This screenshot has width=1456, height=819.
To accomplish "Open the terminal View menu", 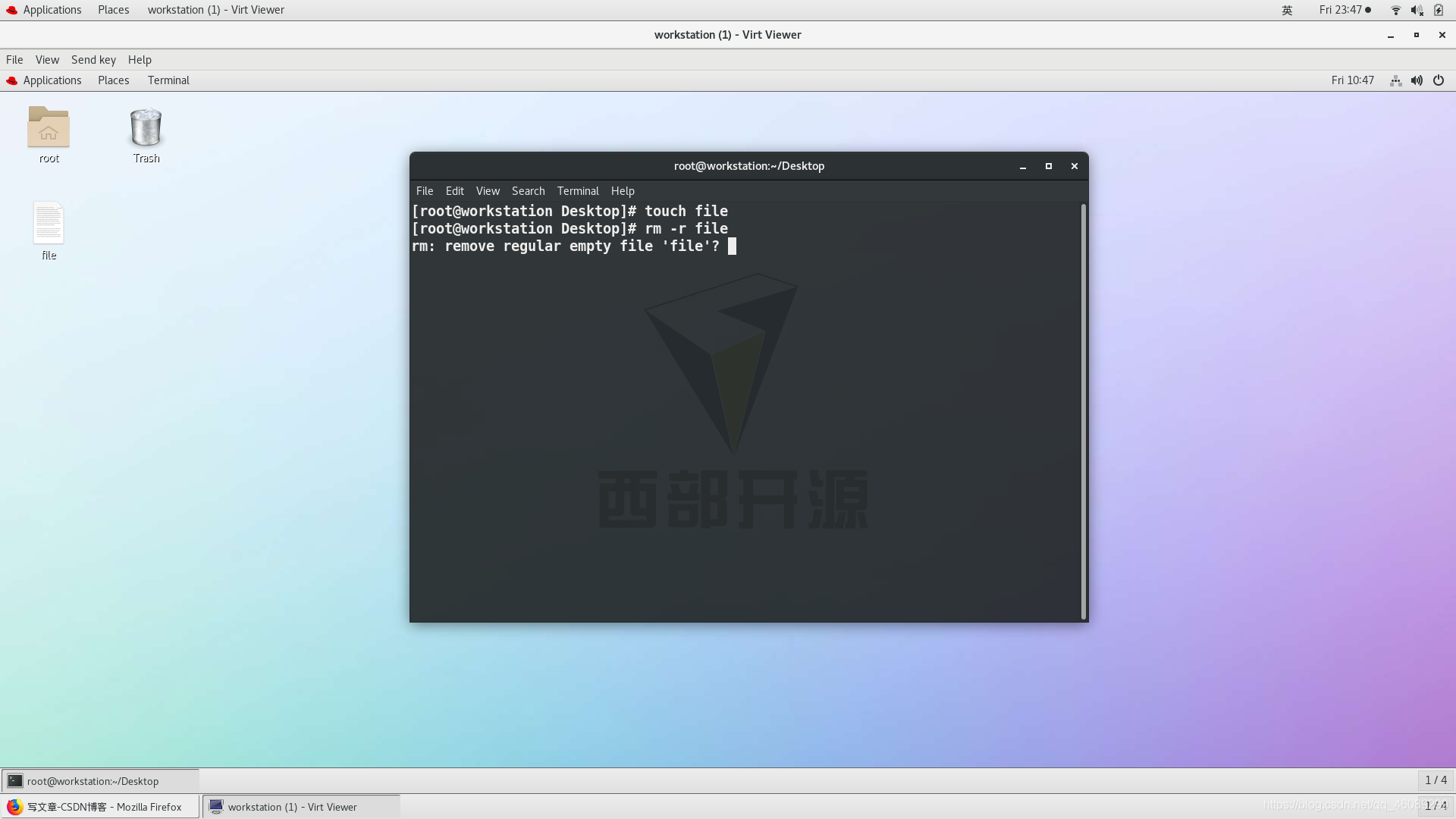I will [488, 191].
